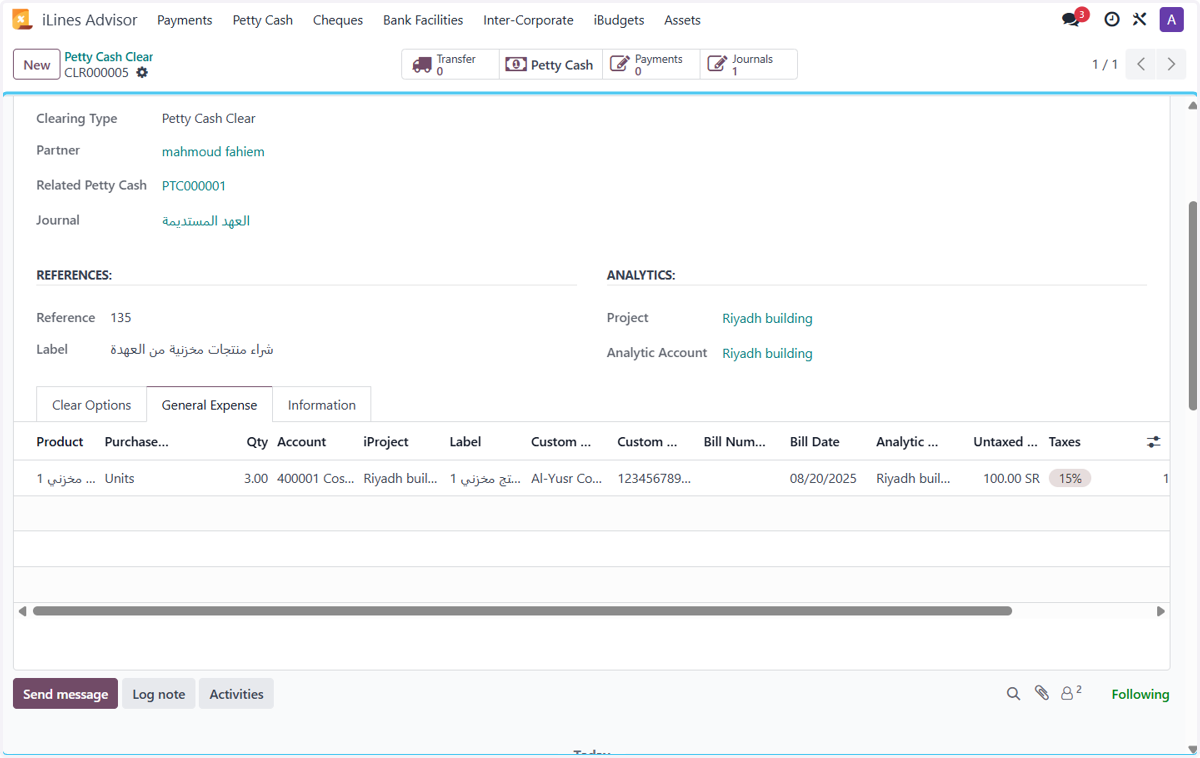Sort by the iProject column header
Image resolution: width=1200 pixels, height=758 pixels.
(x=386, y=442)
